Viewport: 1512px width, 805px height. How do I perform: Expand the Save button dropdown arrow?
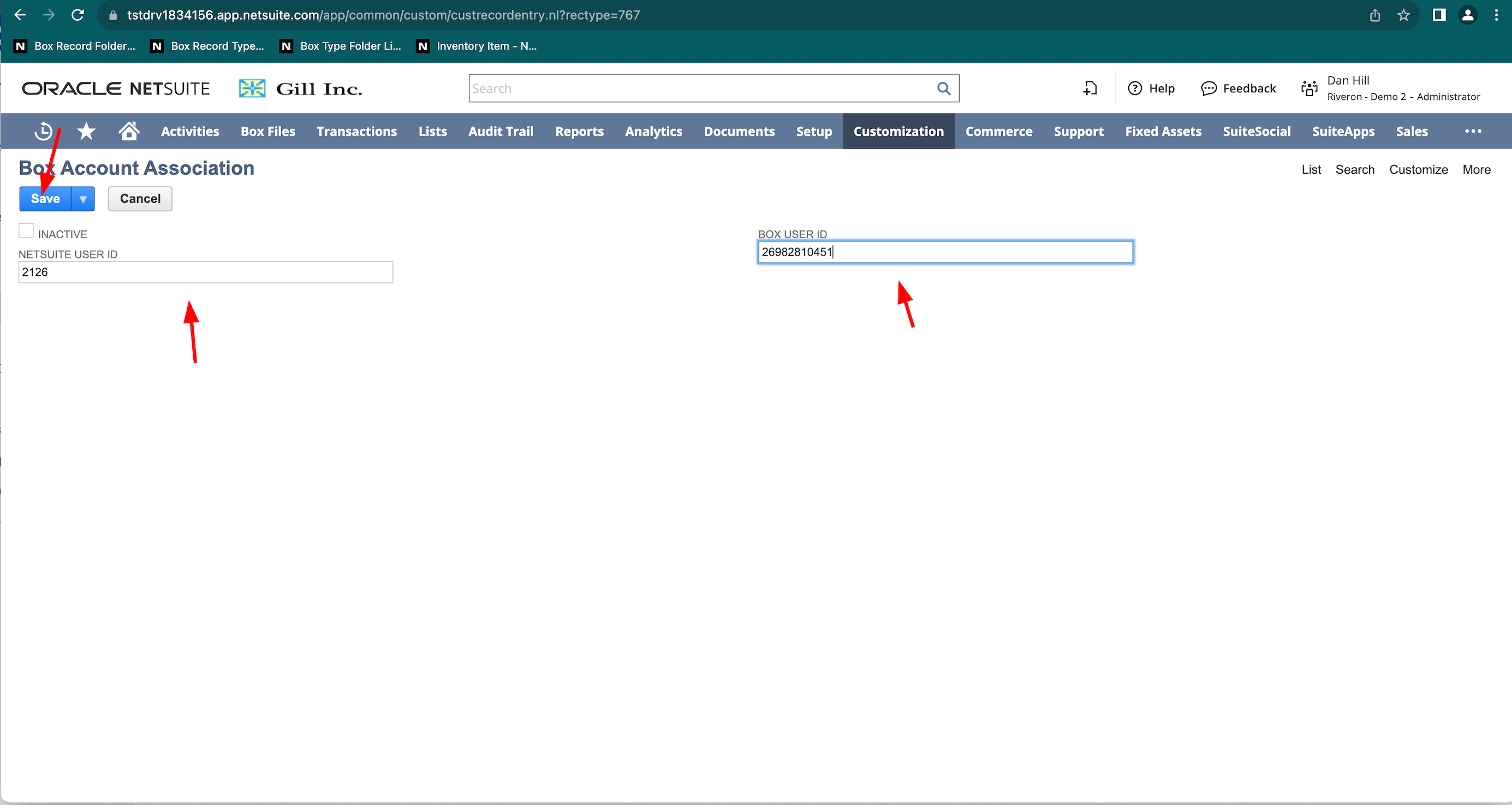[x=83, y=199]
